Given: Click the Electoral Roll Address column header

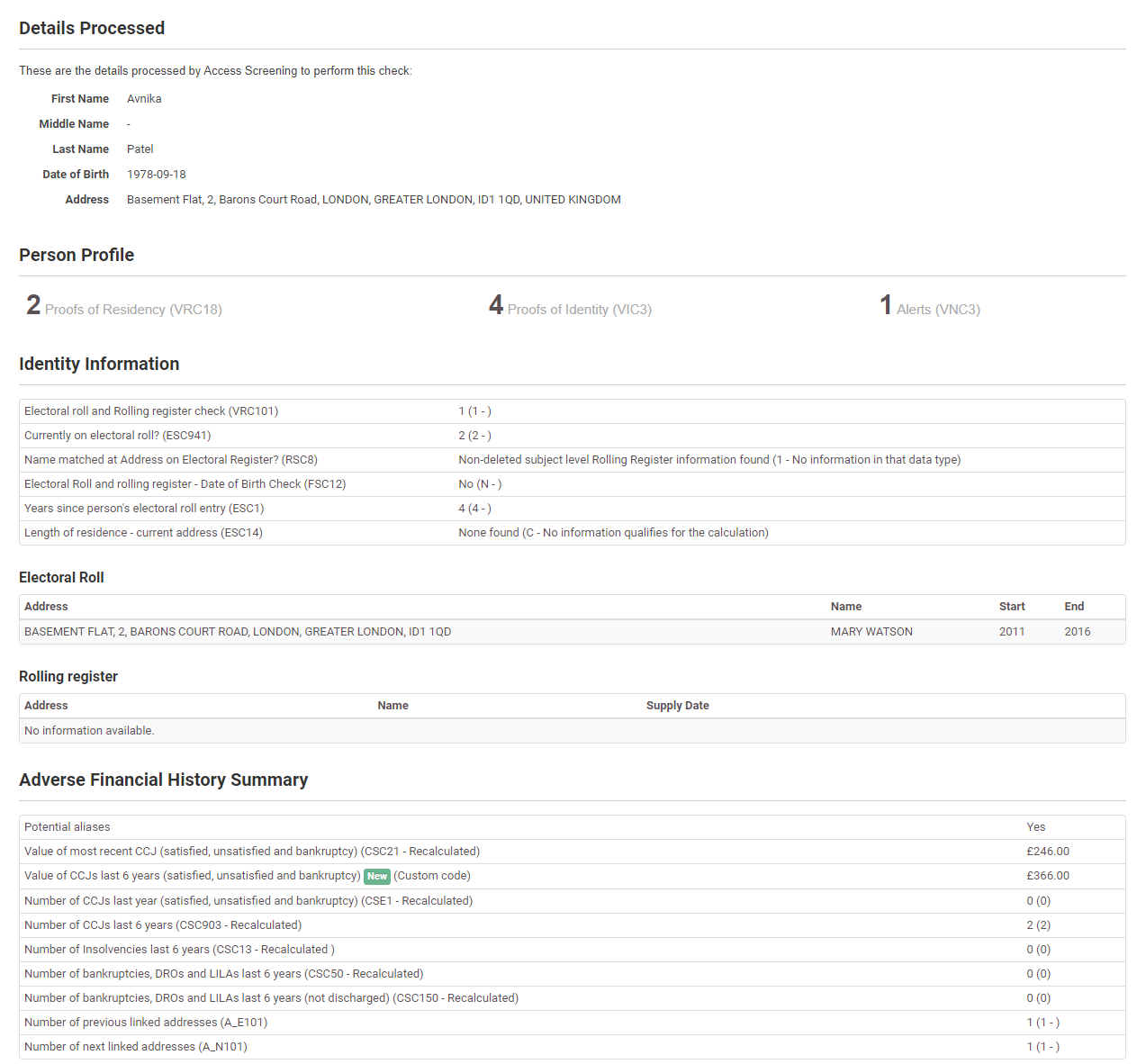Looking at the screenshot, I should (x=46, y=607).
